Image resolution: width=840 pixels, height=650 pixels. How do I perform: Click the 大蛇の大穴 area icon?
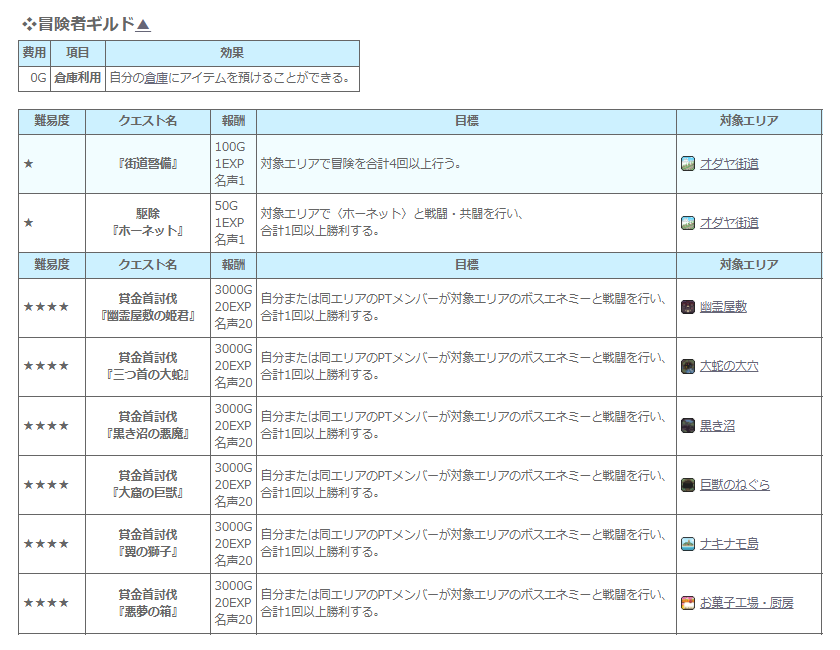(x=688, y=366)
